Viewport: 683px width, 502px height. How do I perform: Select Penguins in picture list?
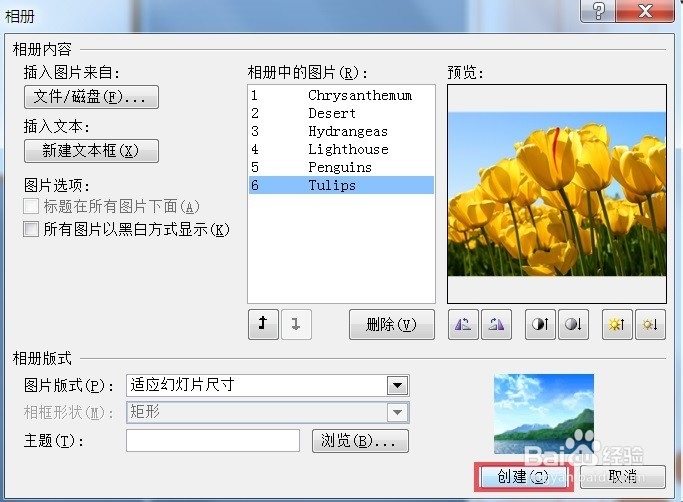341,167
